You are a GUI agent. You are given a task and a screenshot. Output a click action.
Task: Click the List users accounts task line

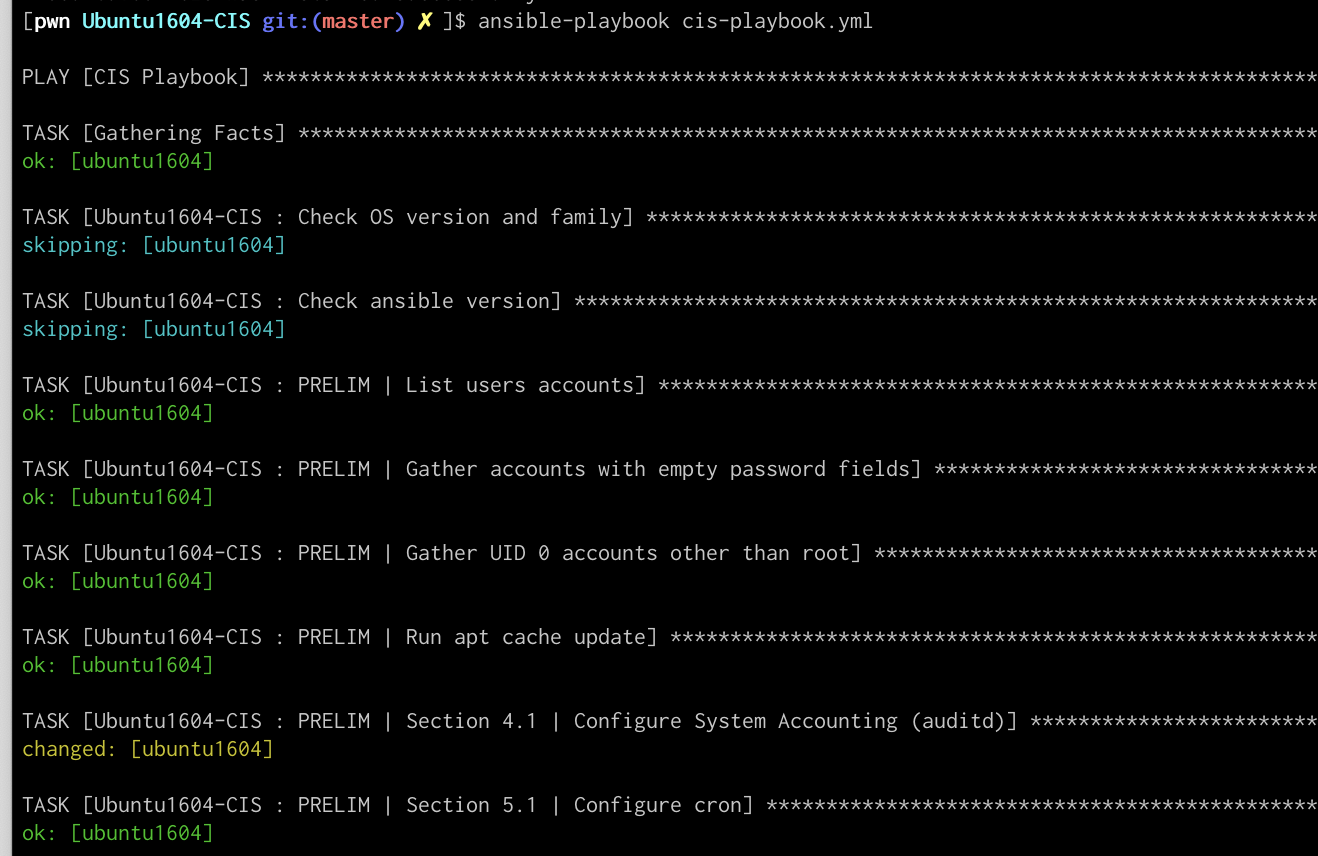pos(669,385)
